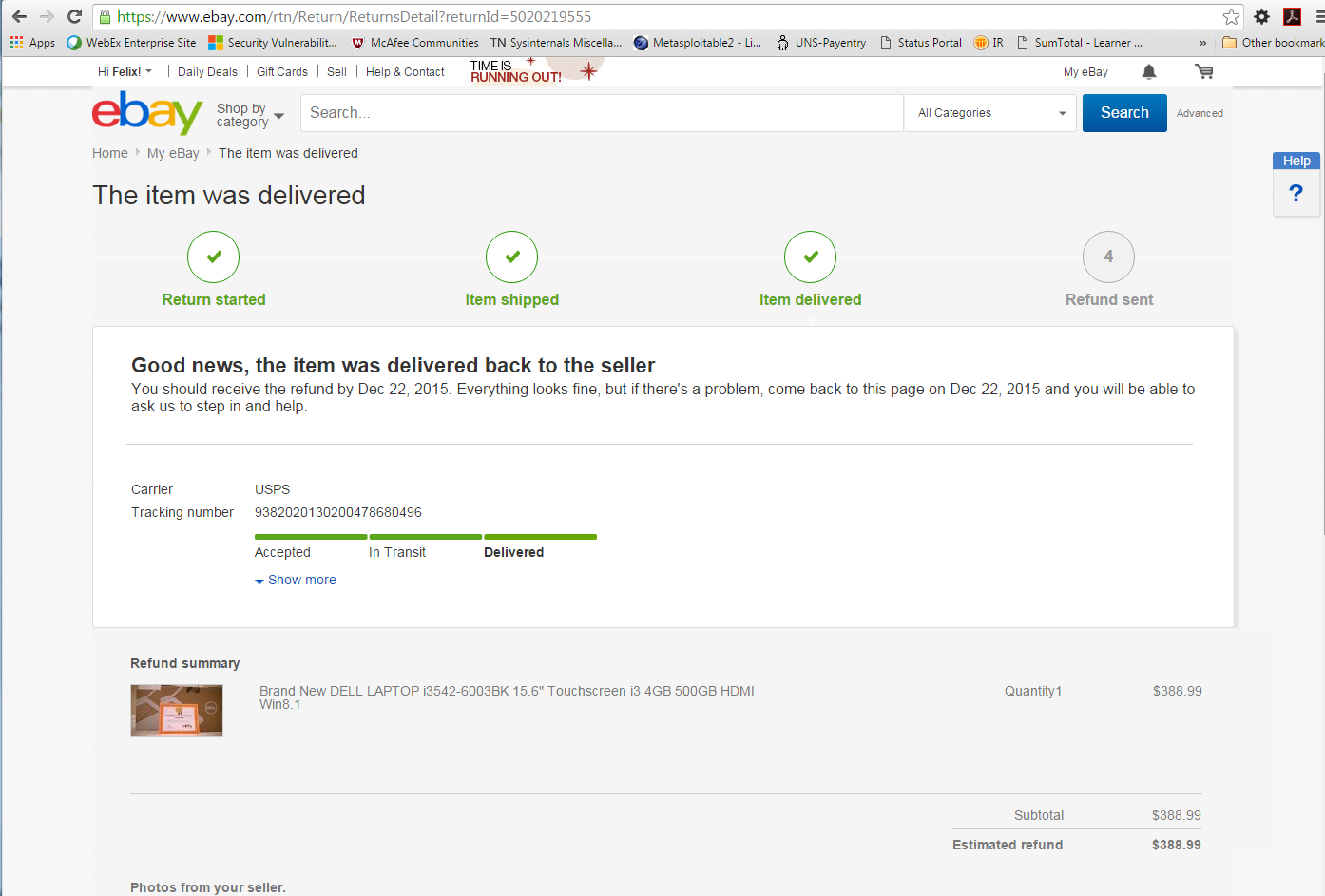Open the WebEx Enterprise Site bookmark
Image resolution: width=1325 pixels, height=896 pixels.
pos(131,43)
